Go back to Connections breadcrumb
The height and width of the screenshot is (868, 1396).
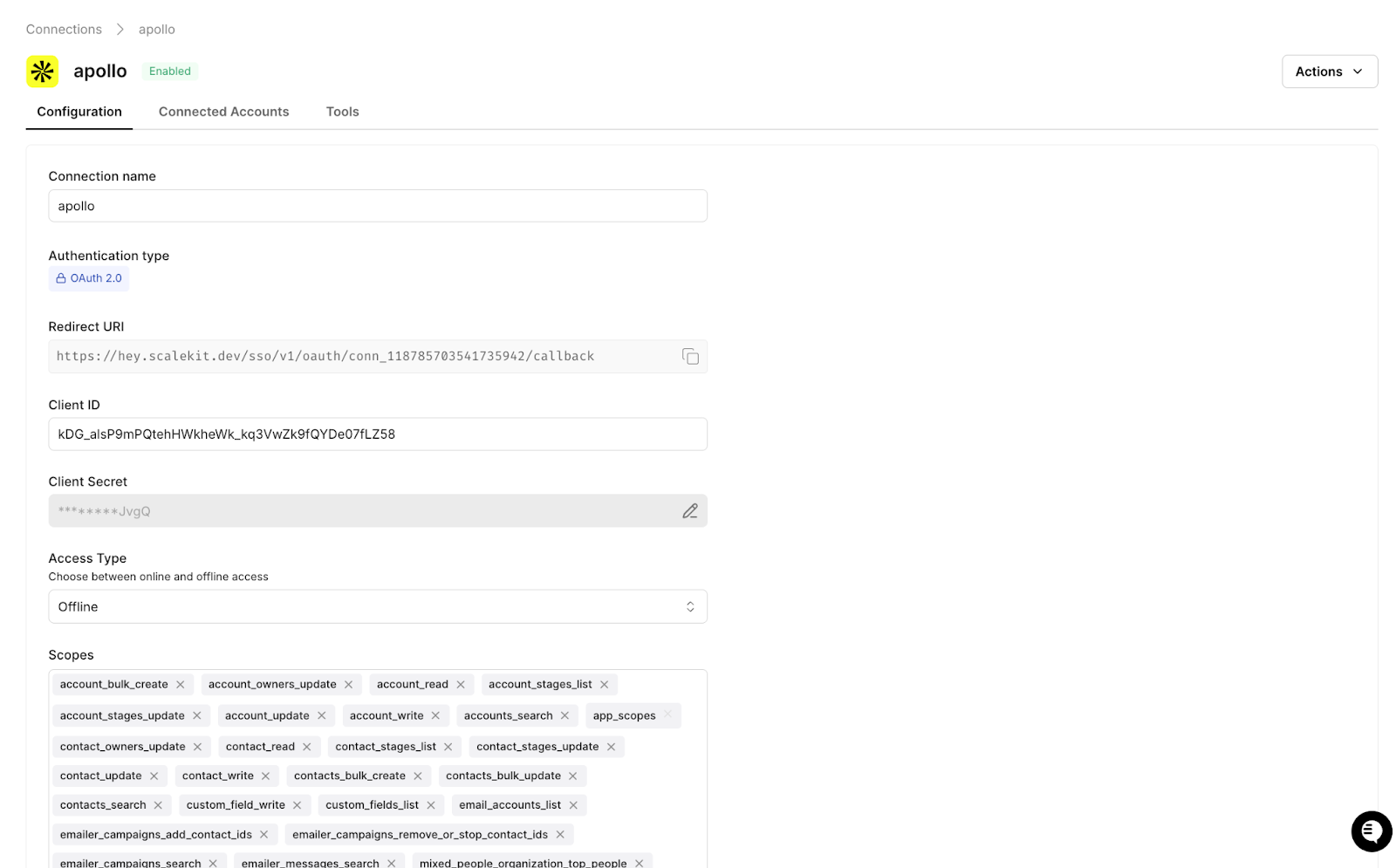click(64, 30)
